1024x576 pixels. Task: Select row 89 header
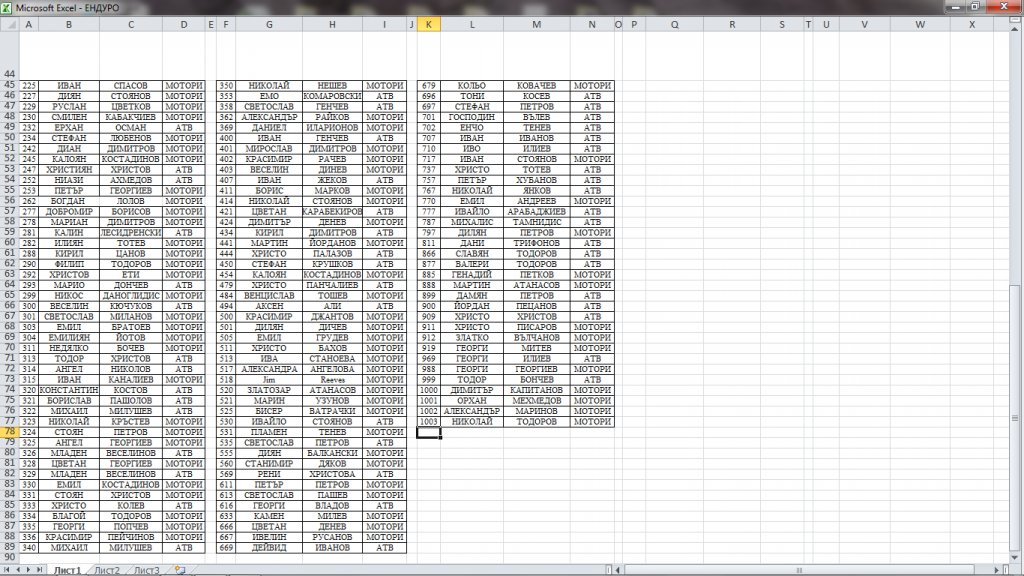tap(9, 547)
